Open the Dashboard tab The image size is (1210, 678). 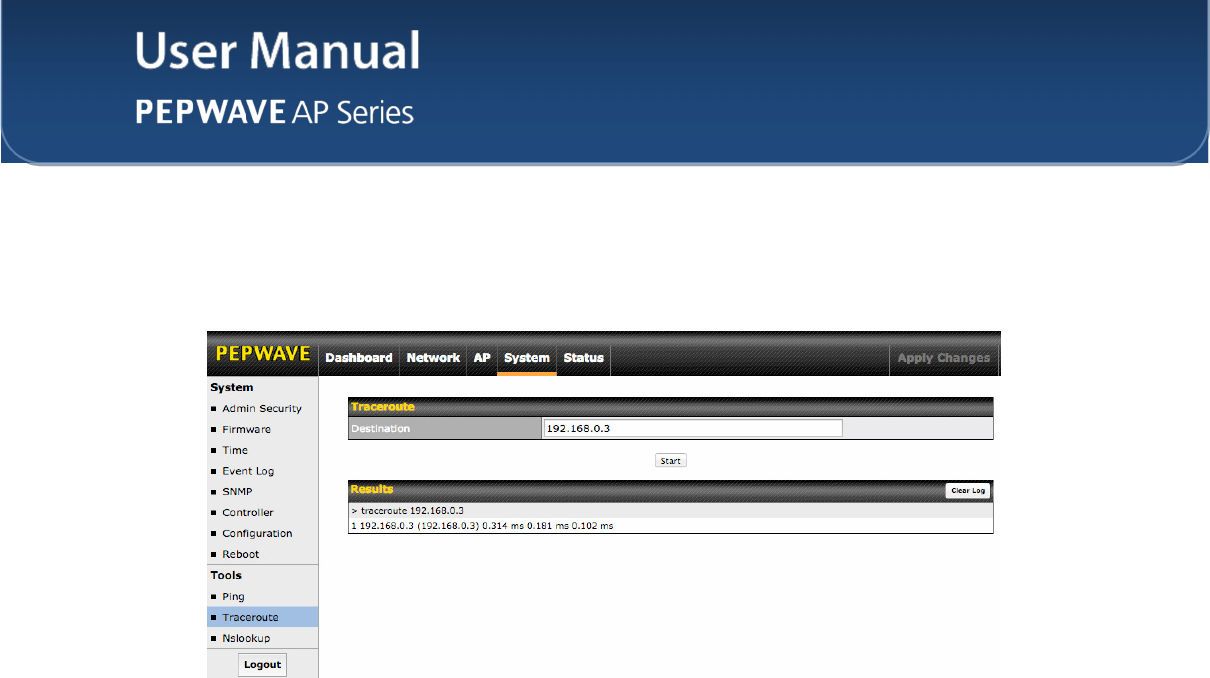[x=359, y=358]
